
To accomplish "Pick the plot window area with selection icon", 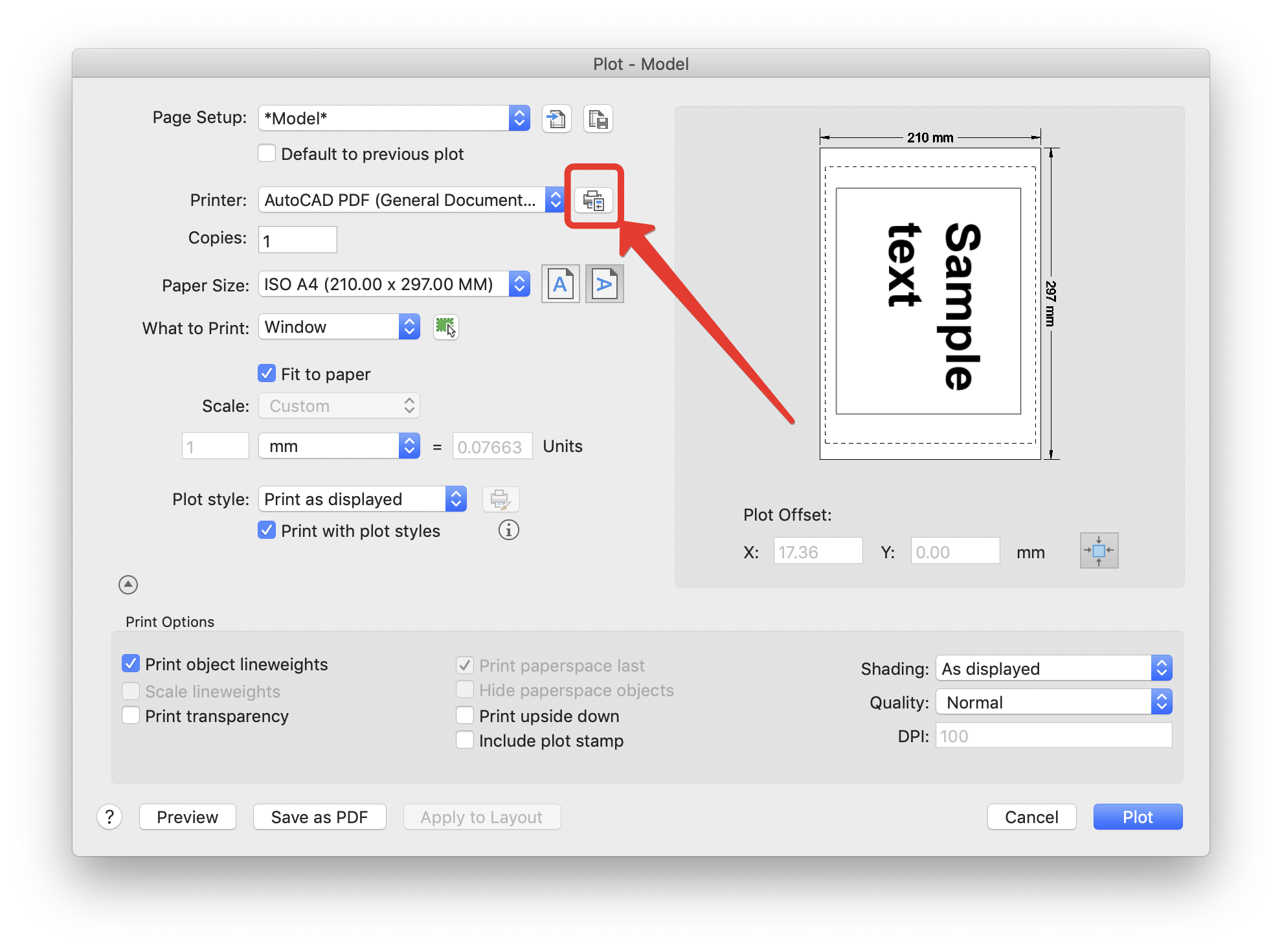I will pyautogui.click(x=445, y=327).
